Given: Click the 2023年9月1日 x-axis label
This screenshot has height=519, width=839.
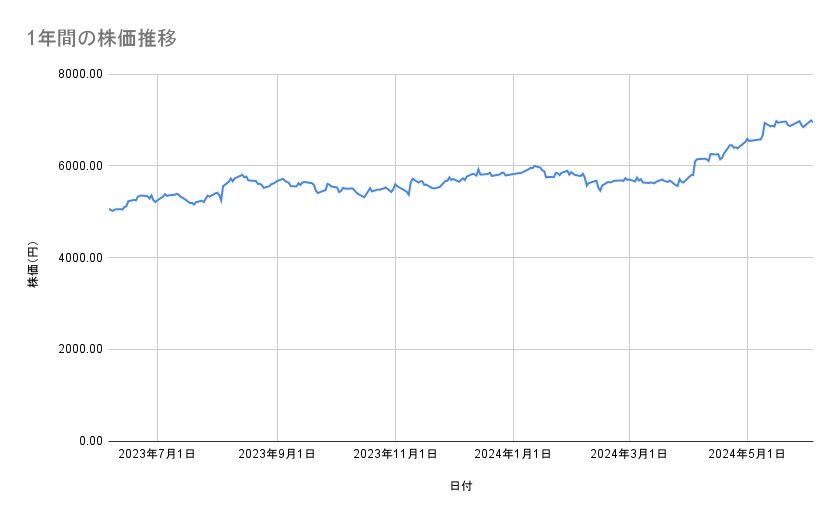Looking at the screenshot, I should 275,455.
